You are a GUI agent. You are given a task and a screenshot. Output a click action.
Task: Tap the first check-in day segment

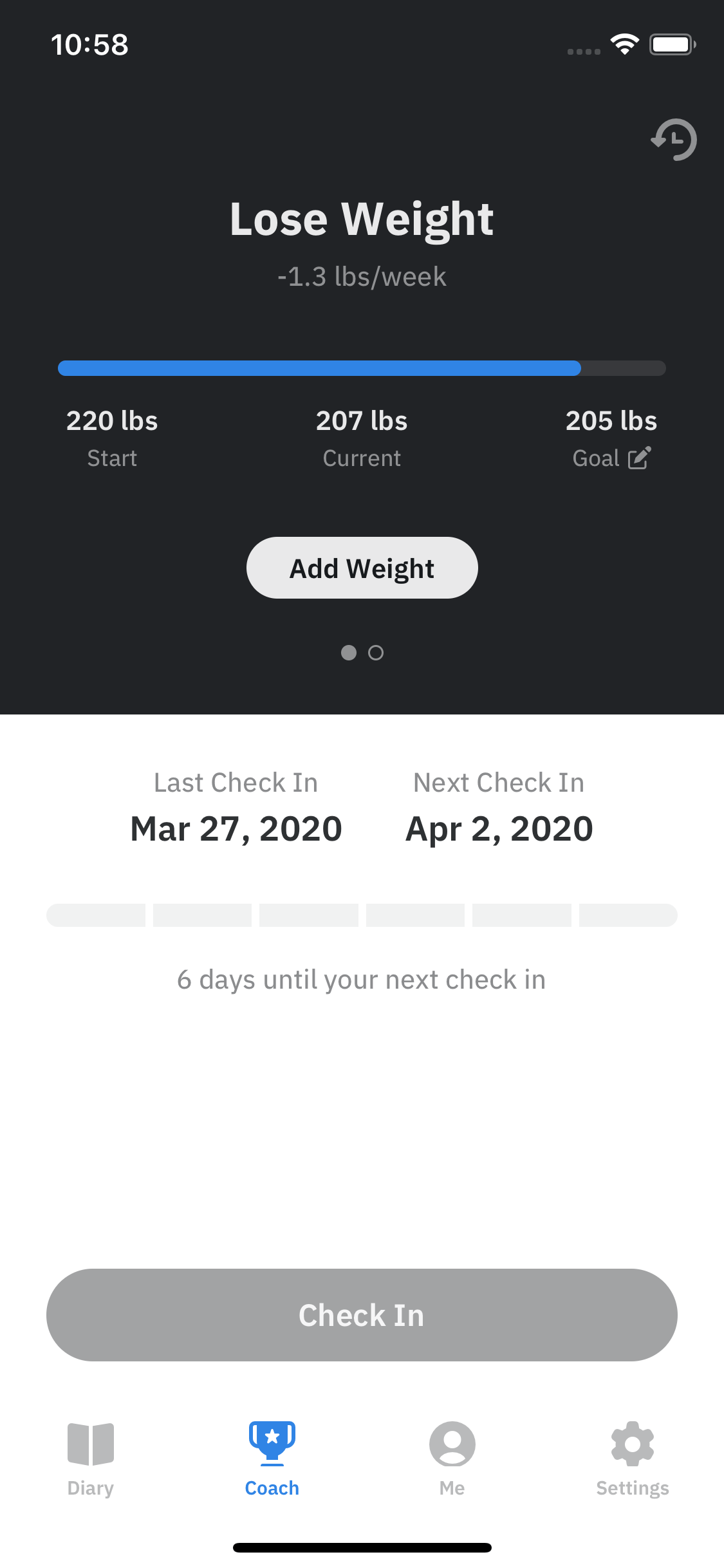[x=96, y=915]
